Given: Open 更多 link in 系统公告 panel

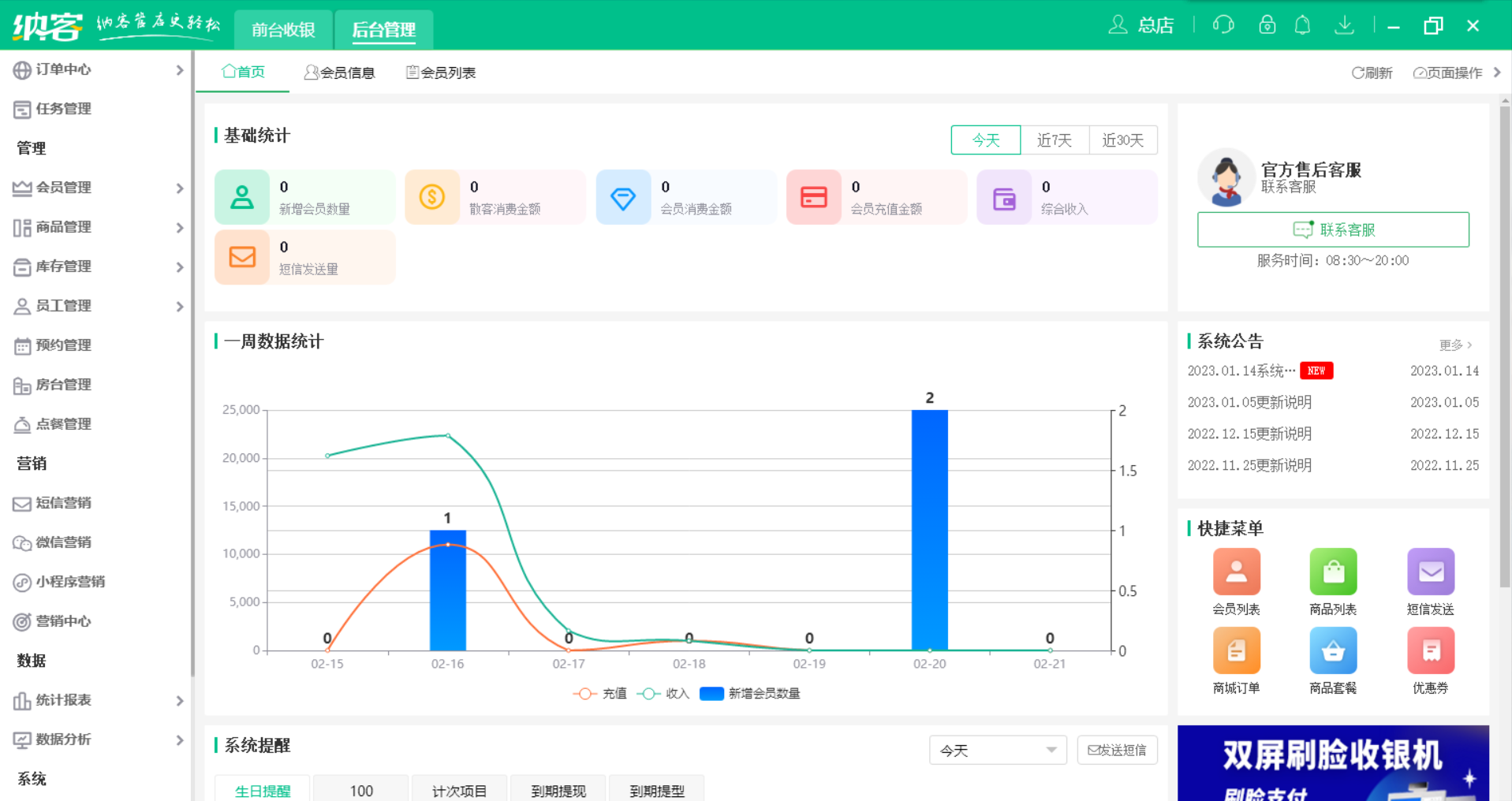Looking at the screenshot, I should [1455, 345].
